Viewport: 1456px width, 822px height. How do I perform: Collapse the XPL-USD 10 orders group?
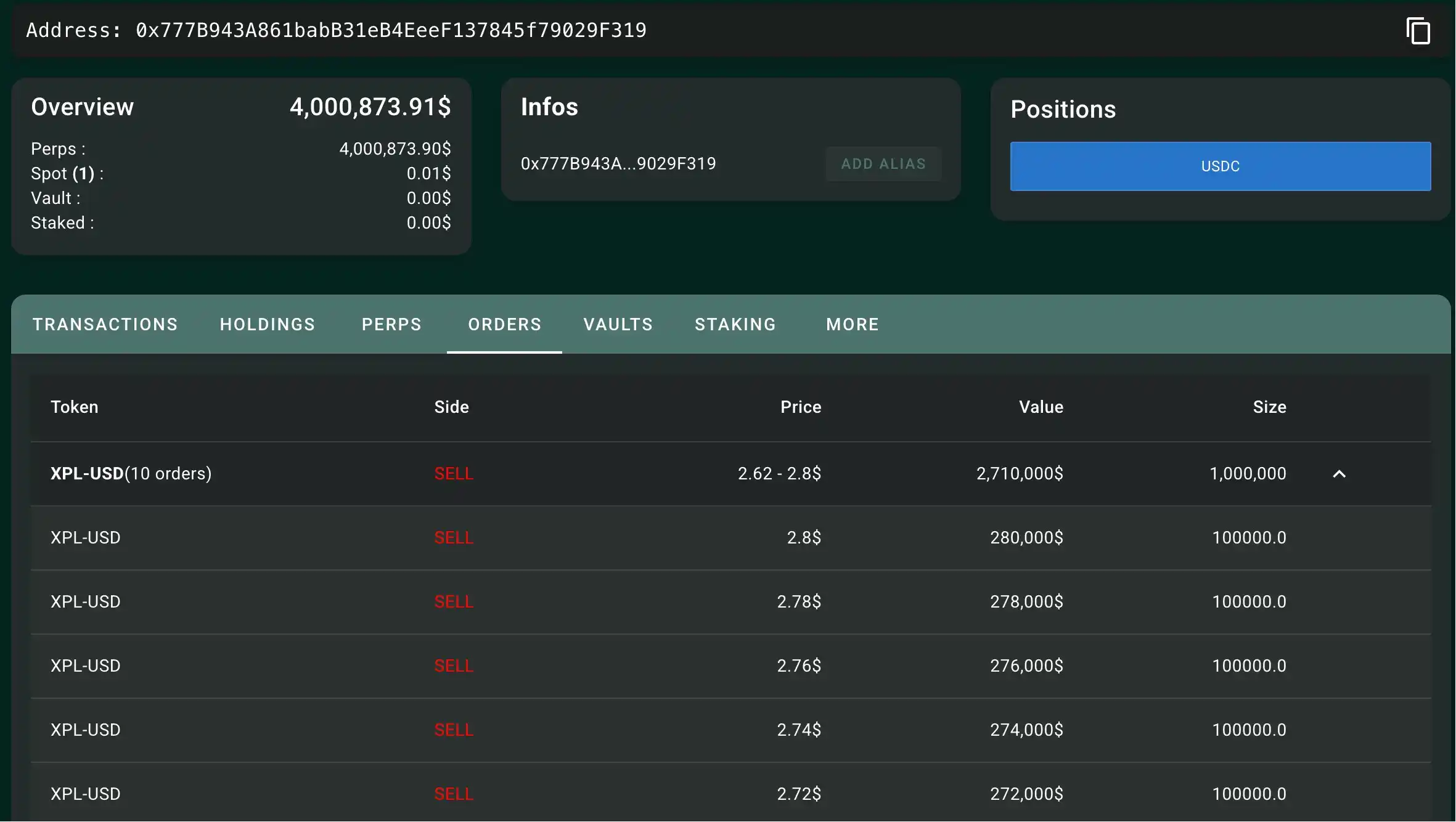pos(1339,474)
